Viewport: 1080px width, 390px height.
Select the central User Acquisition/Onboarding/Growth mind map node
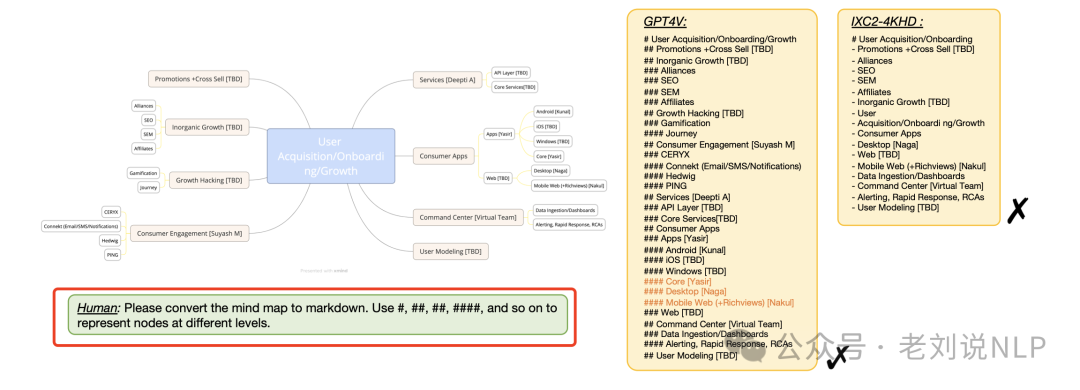331,156
